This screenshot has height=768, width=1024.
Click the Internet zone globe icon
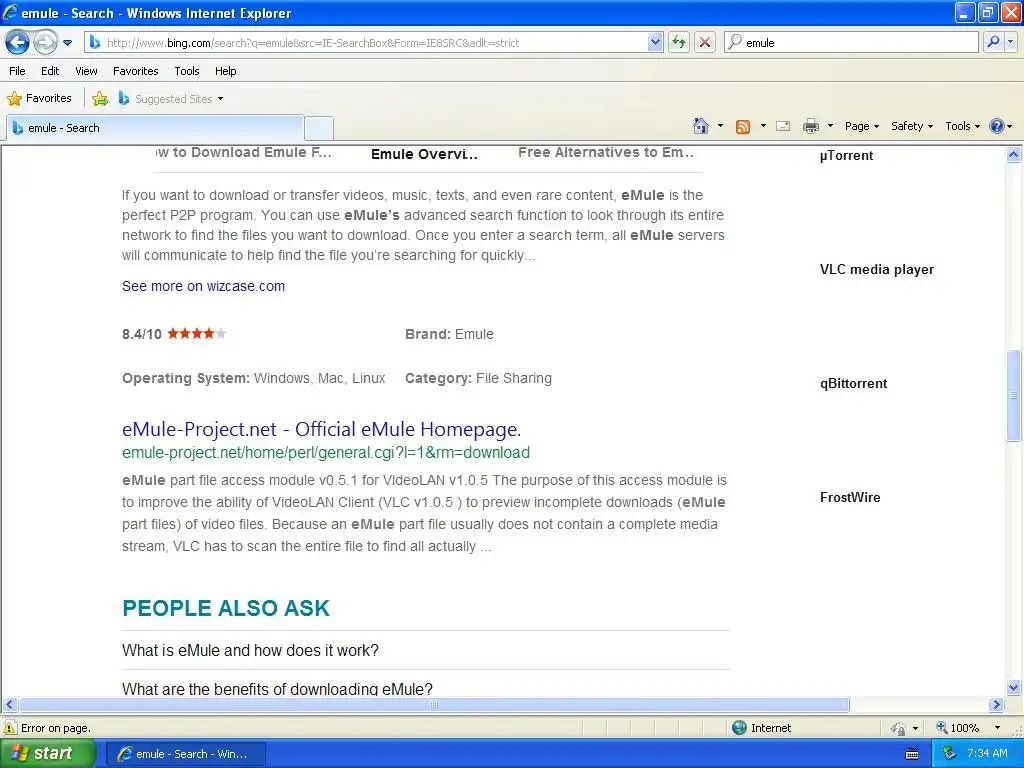coord(739,728)
